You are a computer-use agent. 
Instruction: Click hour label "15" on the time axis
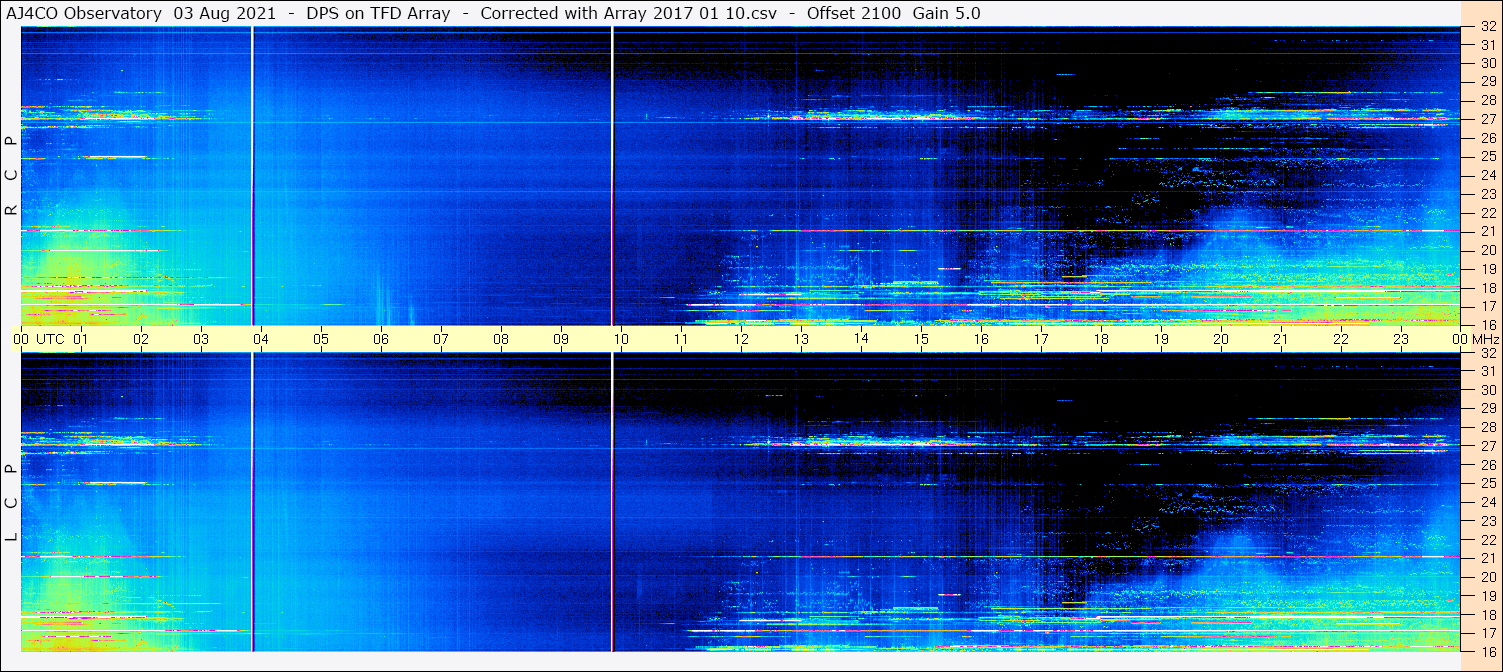click(x=921, y=339)
